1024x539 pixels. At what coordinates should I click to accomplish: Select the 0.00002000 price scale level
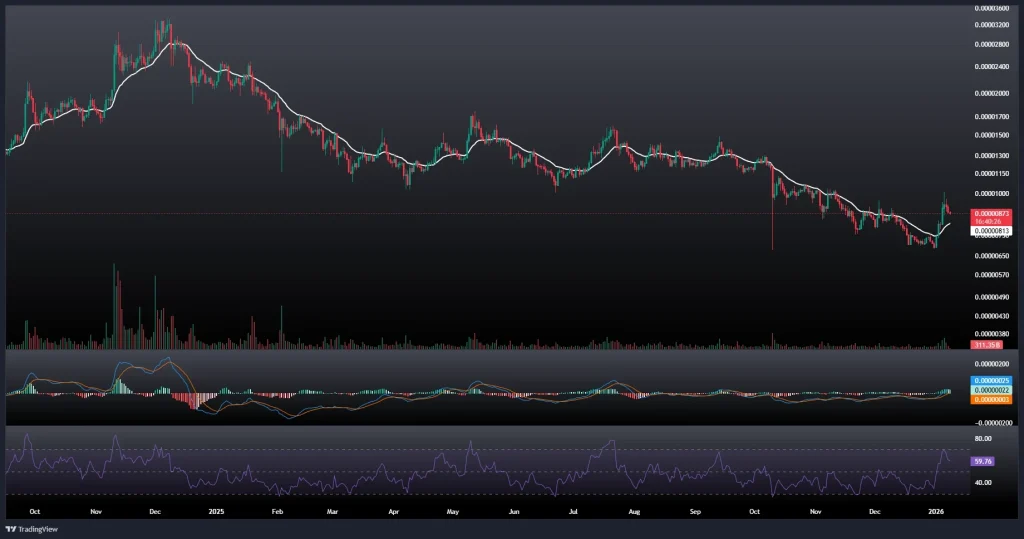(x=992, y=92)
